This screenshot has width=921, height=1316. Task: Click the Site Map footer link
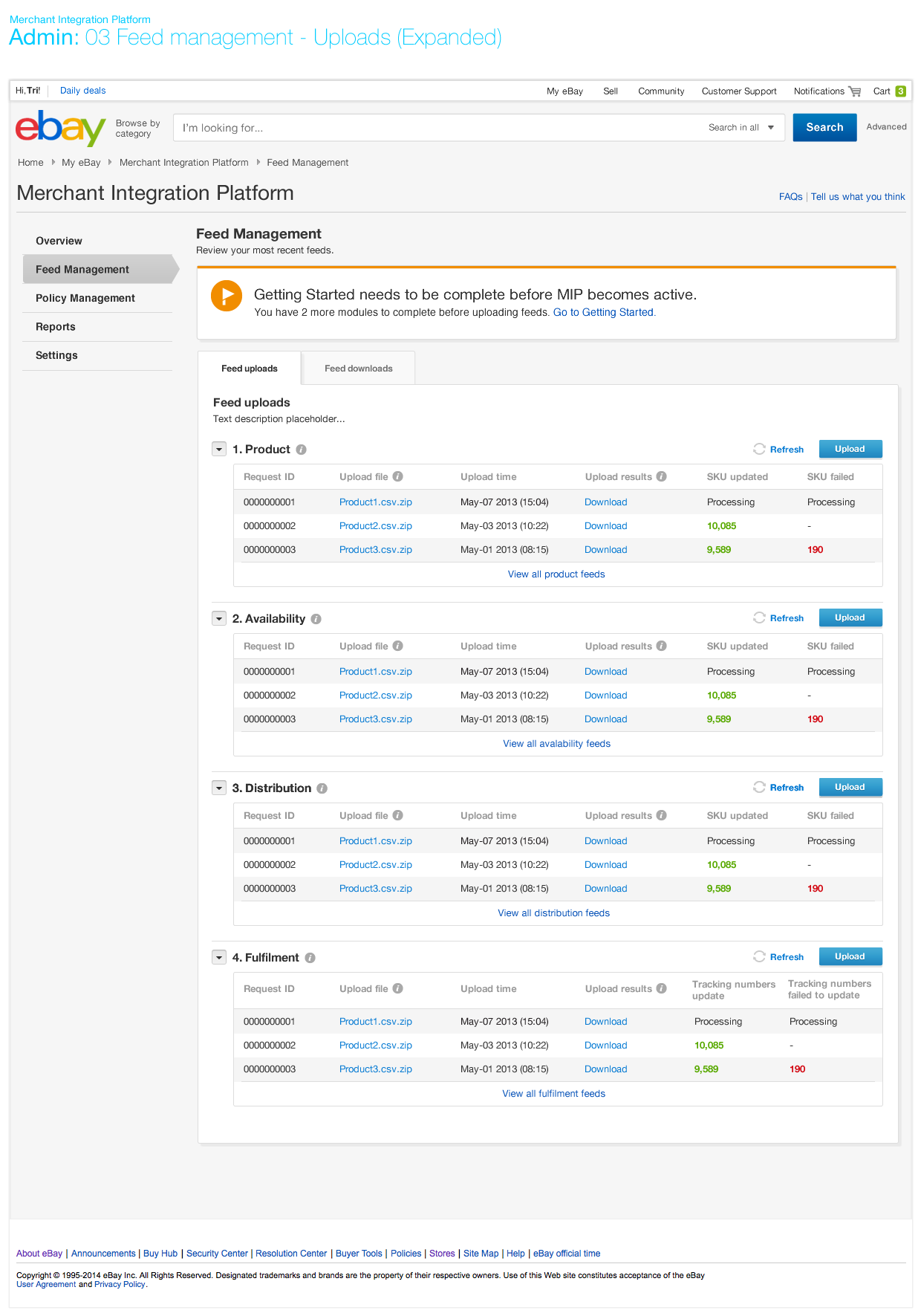tap(481, 1254)
